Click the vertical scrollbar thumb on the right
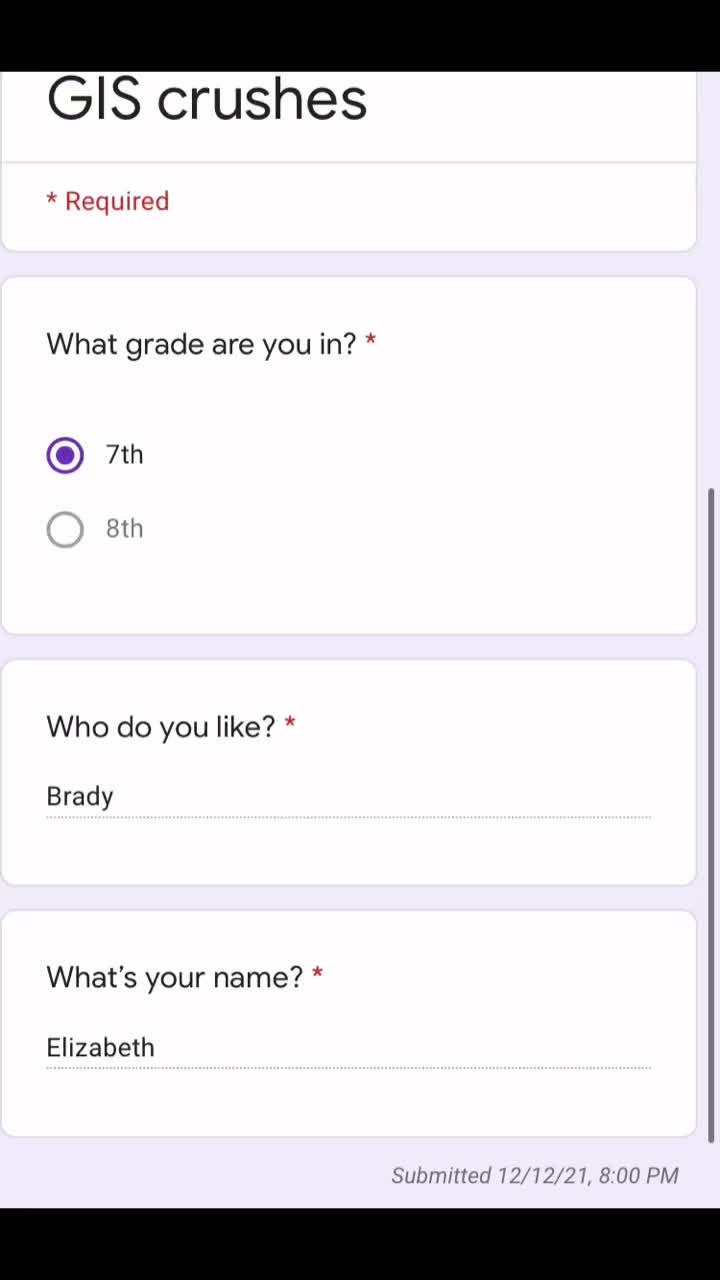 [712, 815]
